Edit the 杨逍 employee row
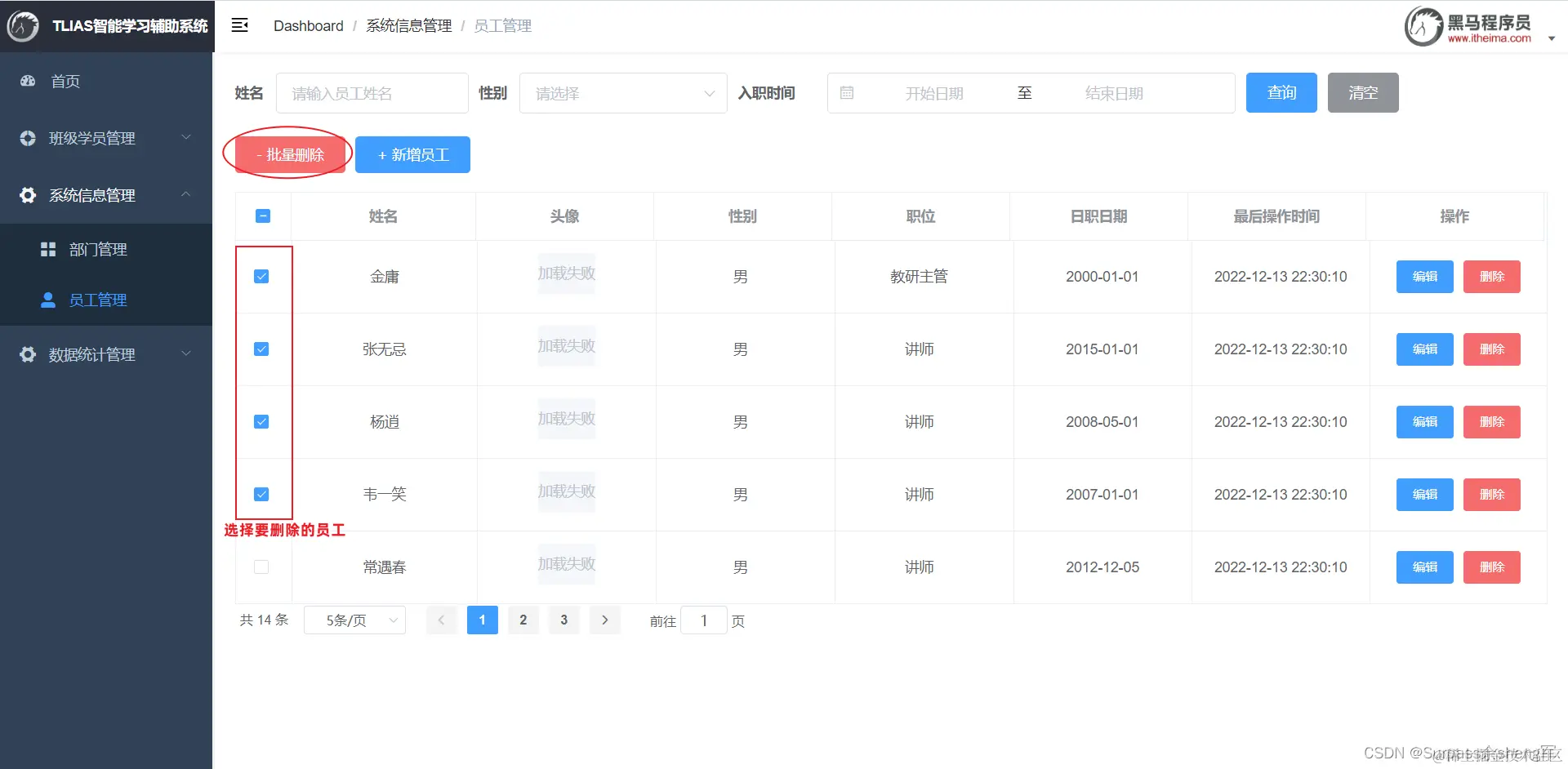 [x=1425, y=422]
